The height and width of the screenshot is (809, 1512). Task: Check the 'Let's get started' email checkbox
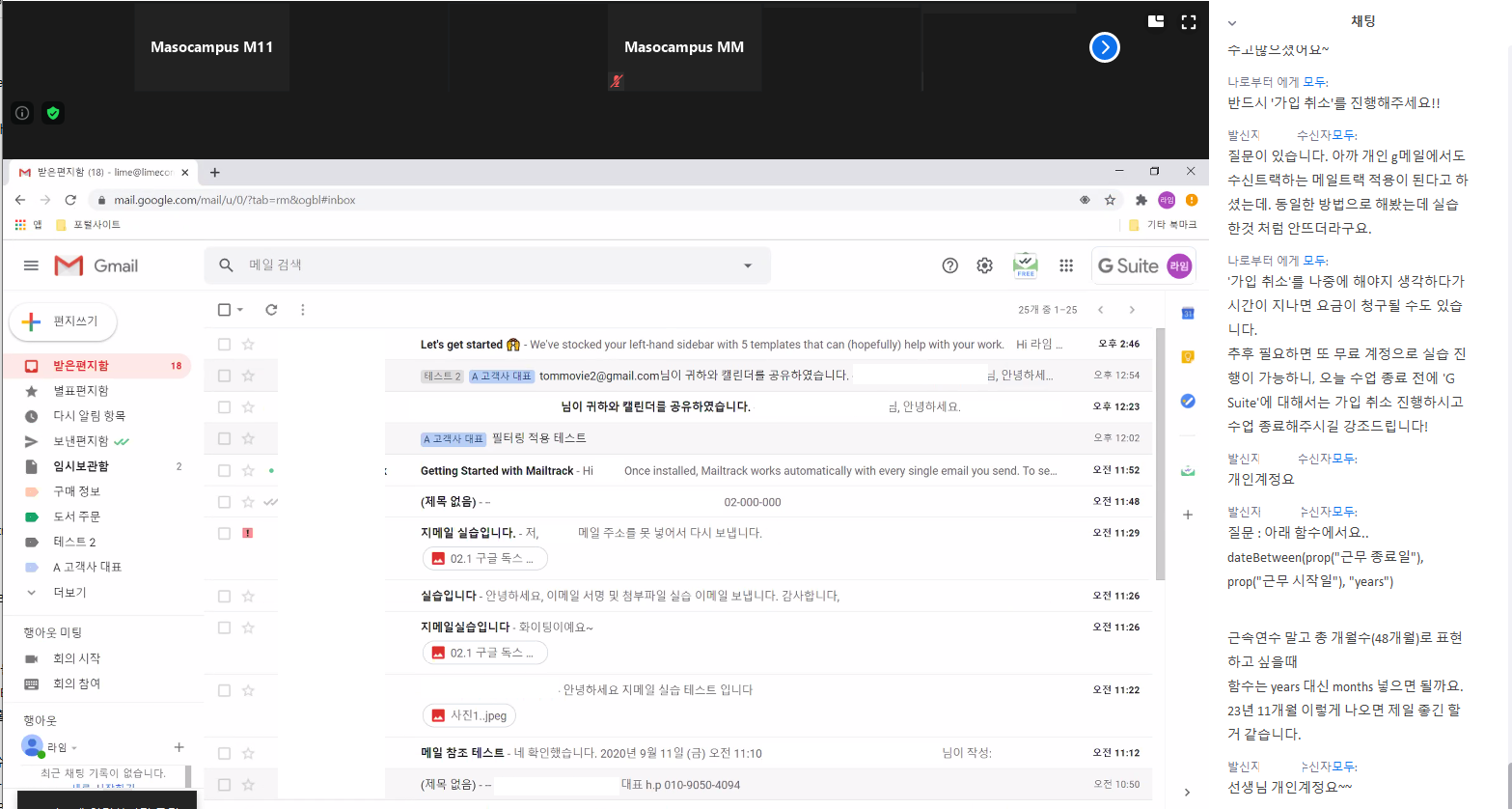[x=224, y=345]
